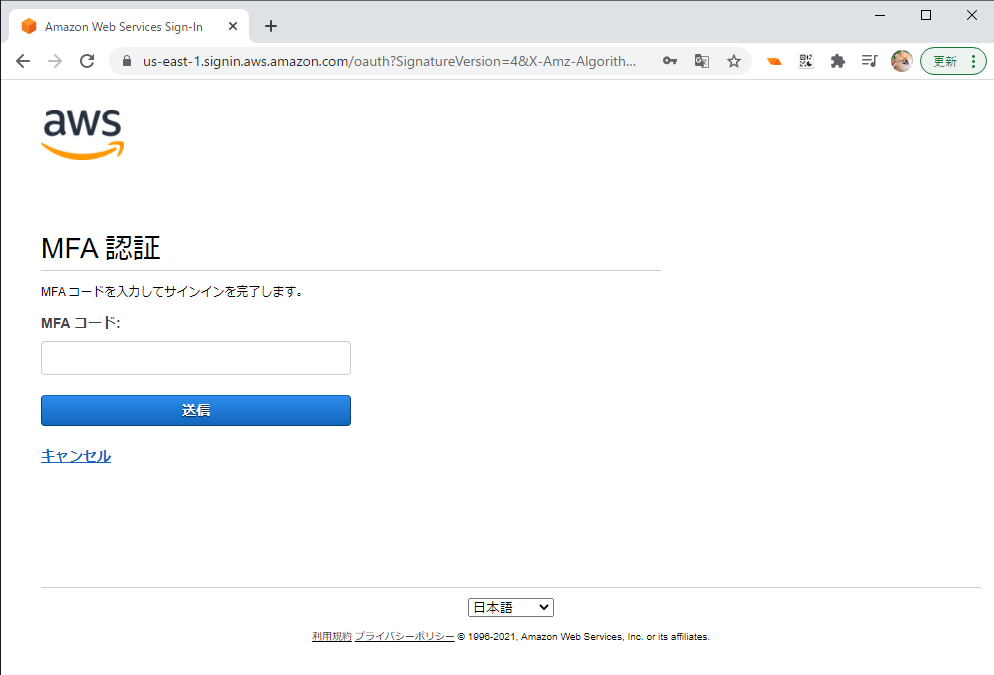Click the browser back arrow
994x675 pixels.
tap(23, 61)
